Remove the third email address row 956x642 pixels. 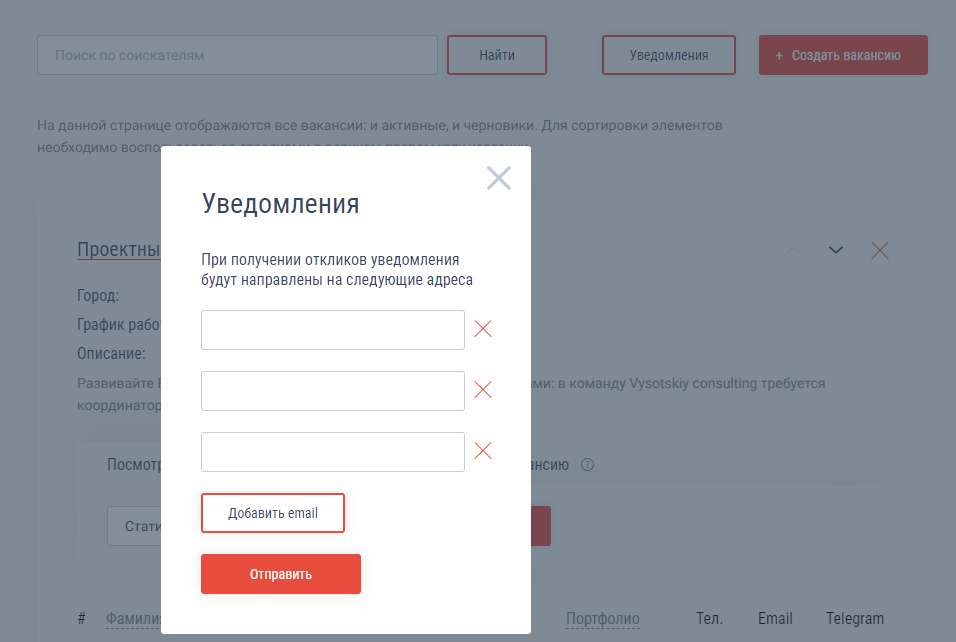click(x=483, y=451)
